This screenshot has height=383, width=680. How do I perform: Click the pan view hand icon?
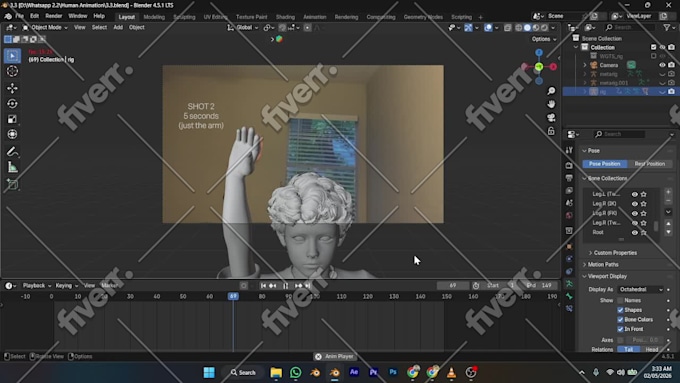(551, 105)
